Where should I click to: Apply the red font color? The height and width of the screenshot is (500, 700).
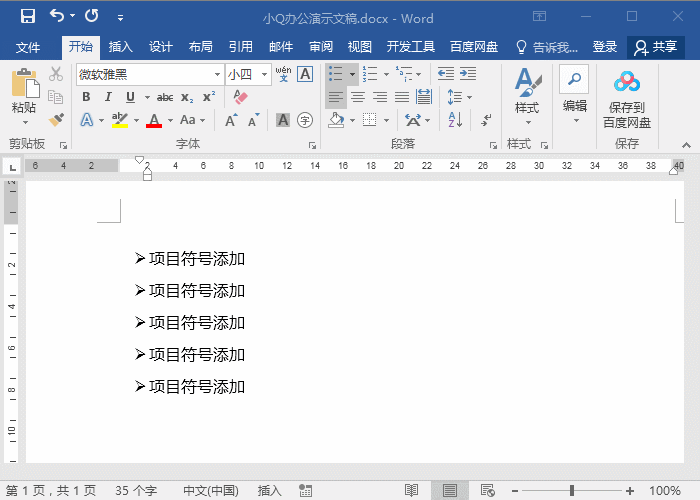point(154,120)
